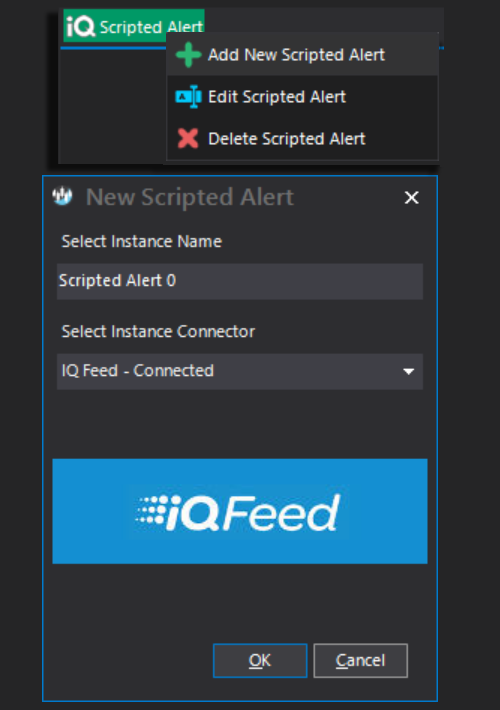500x710 pixels.
Task: Click the Cancel button
Action: pos(361,661)
